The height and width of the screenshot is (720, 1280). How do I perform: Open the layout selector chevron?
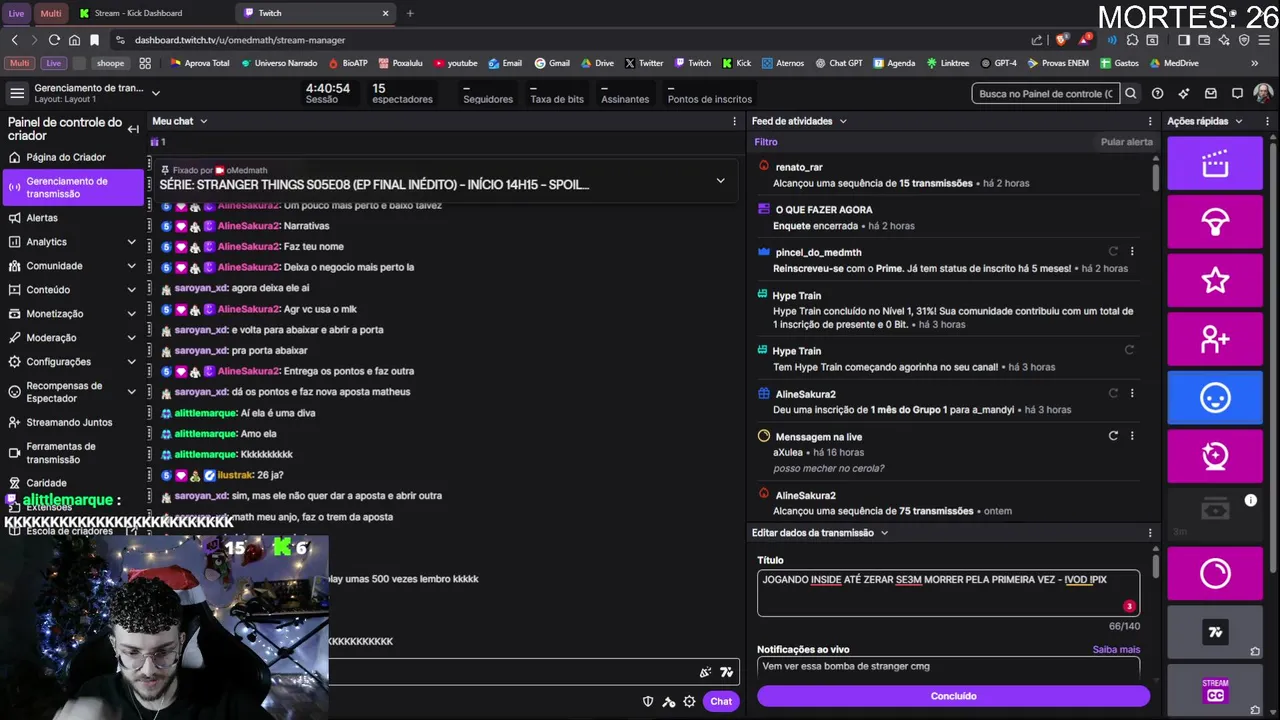(156, 93)
